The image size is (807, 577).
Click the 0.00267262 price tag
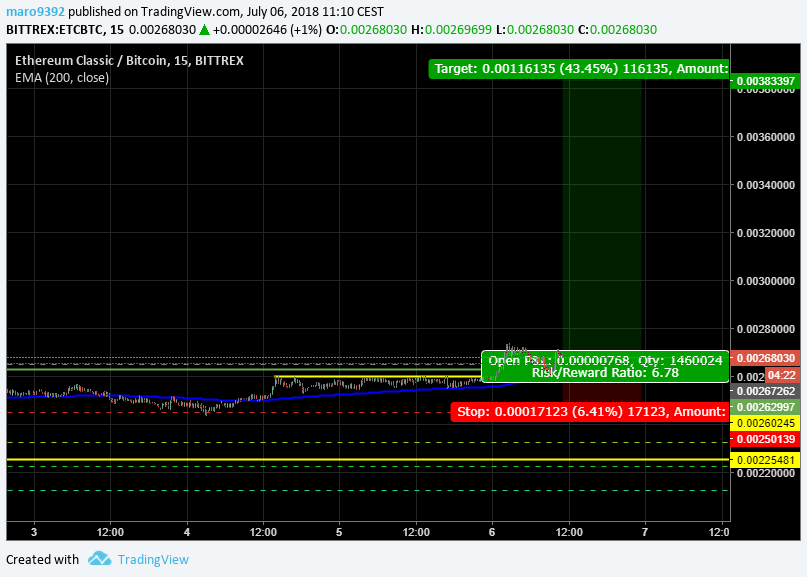tap(765, 391)
